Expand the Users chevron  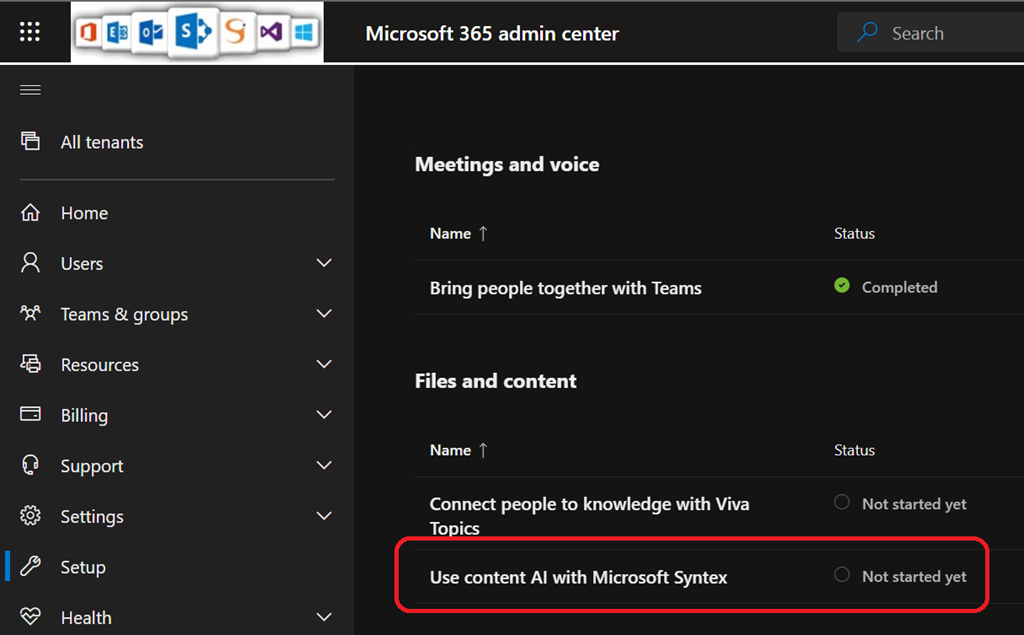pyautogui.click(x=323, y=263)
